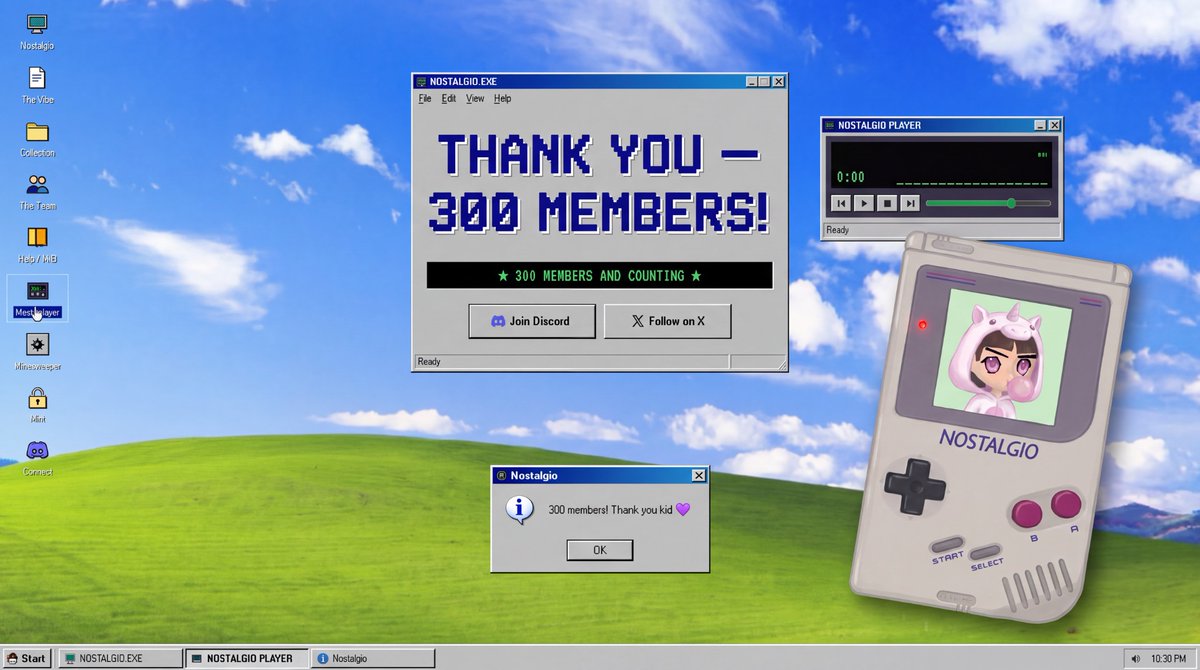Click the NOSTALGIO logo on Game Boy

click(988, 443)
